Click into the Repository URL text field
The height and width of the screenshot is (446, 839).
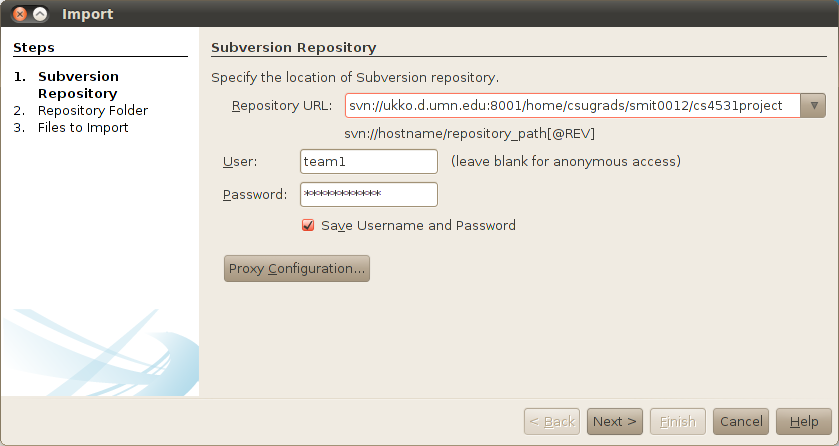[x=570, y=105]
